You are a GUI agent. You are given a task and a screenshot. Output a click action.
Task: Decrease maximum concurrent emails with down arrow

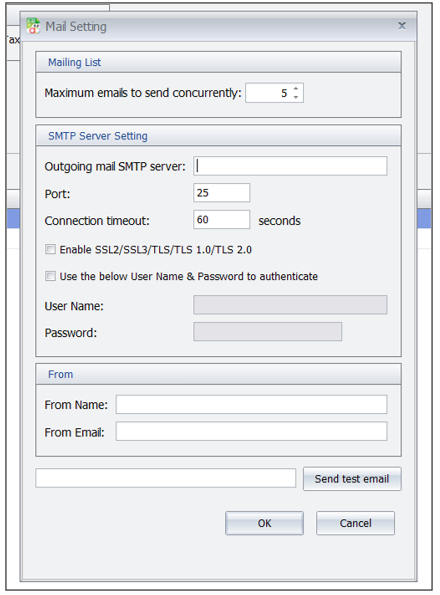point(296,97)
